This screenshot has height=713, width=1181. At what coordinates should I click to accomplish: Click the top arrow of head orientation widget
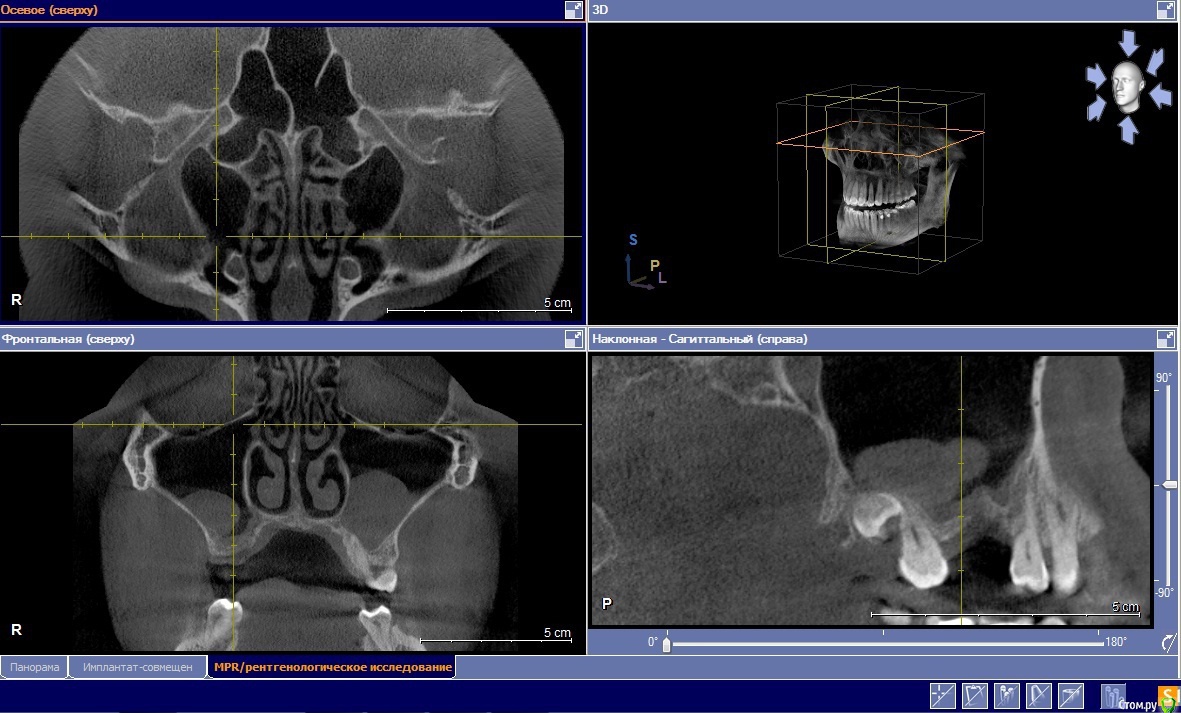(1128, 43)
